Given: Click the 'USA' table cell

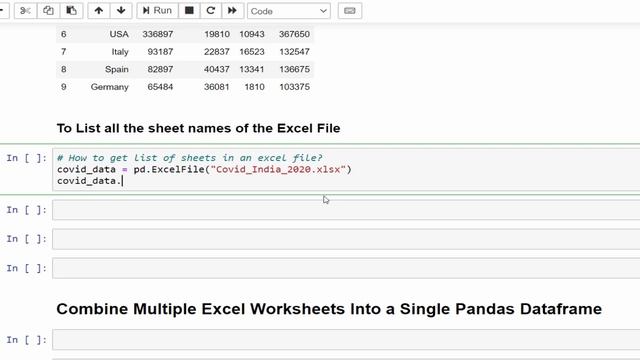Looking at the screenshot, I should coord(119,34).
